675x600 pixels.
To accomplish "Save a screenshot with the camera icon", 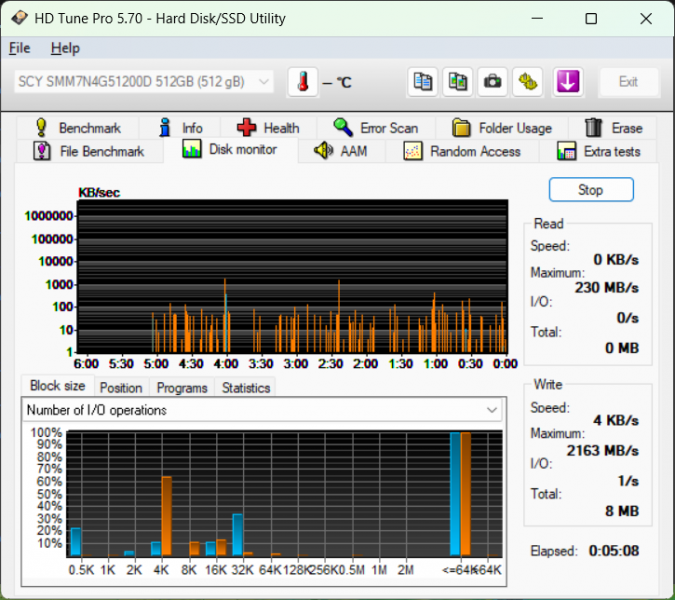I will pos(492,81).
